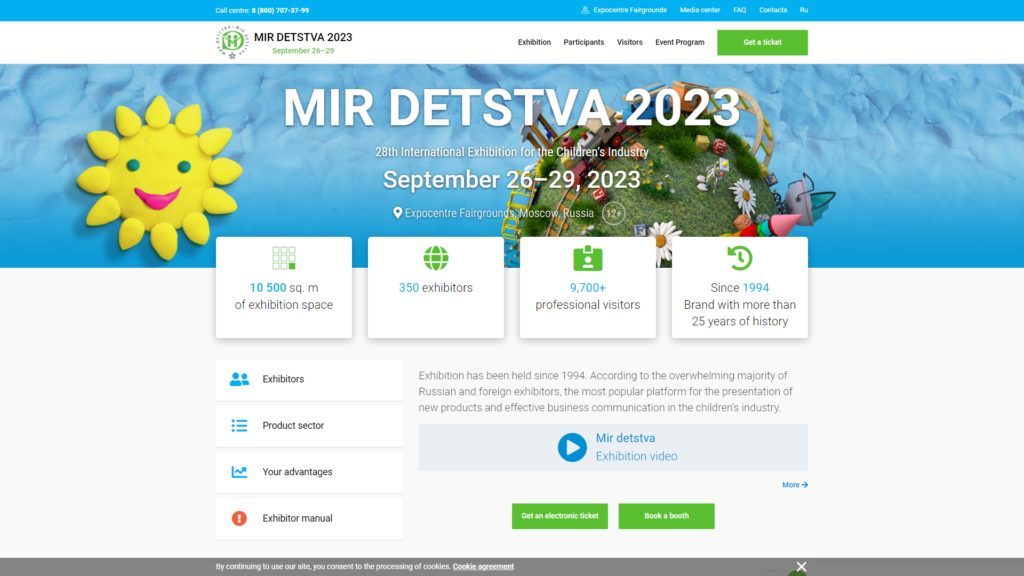Open the Contacts page

pyautogui.click(x=773, y=10)
